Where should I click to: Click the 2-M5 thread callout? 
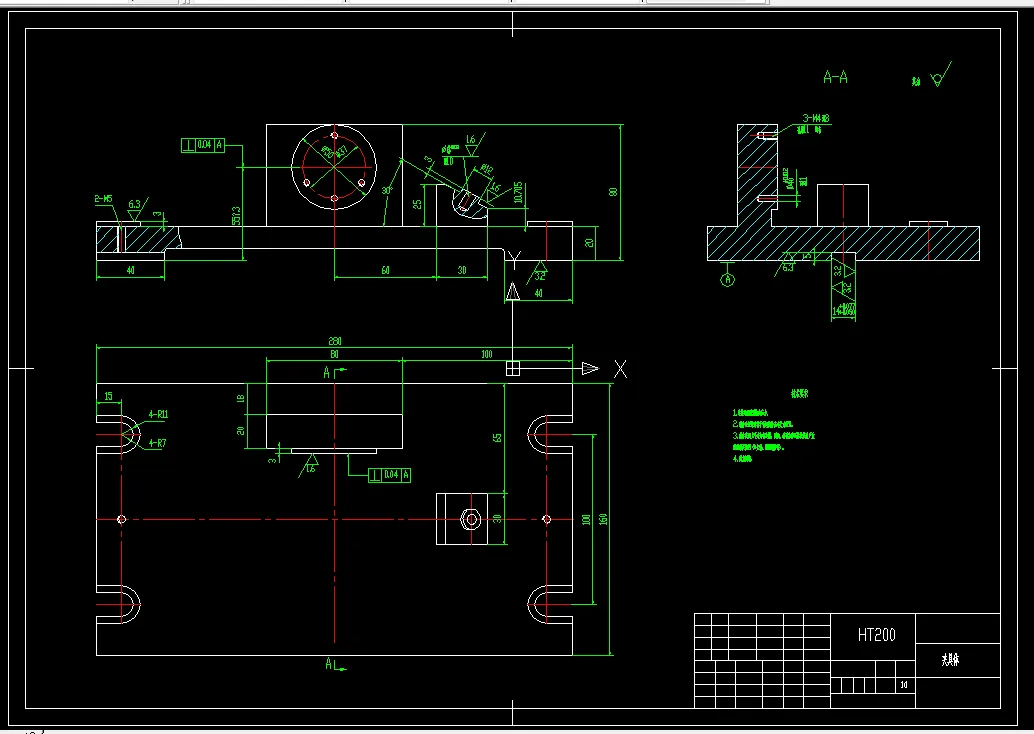tap(104, 199)
